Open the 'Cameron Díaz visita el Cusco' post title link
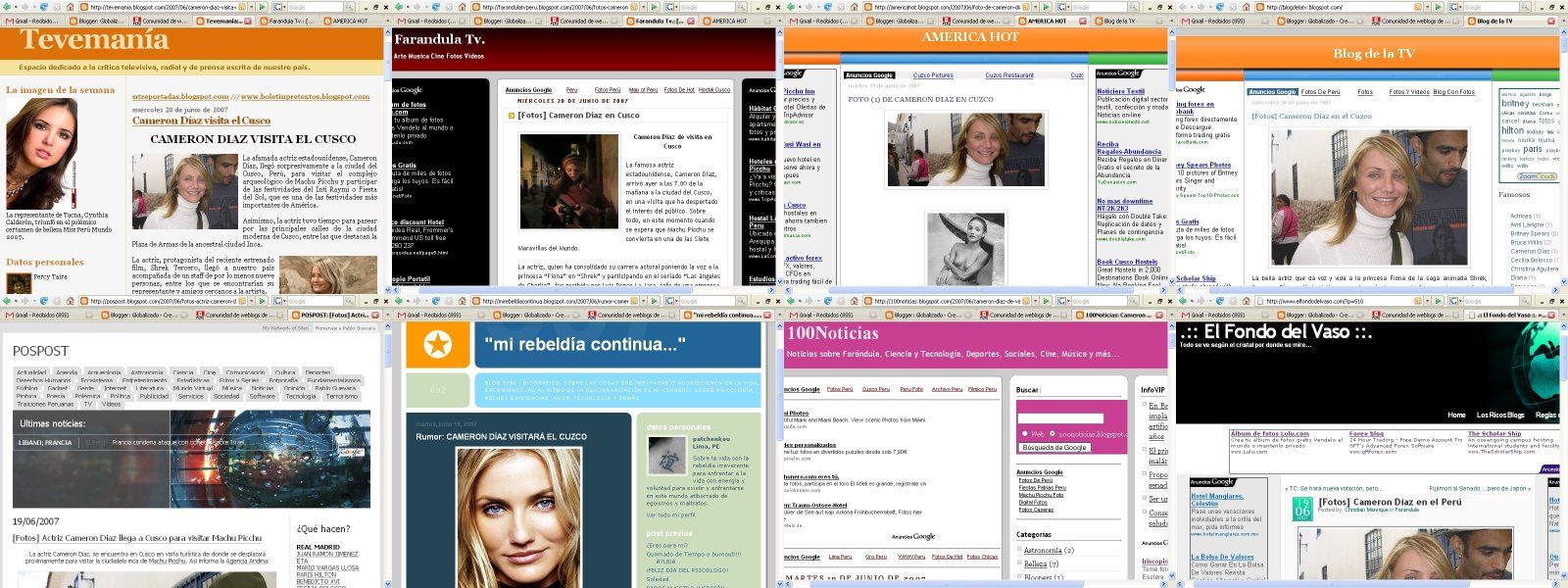The width and height of the screenshot is (1568, 588). (x=201, y=121)
